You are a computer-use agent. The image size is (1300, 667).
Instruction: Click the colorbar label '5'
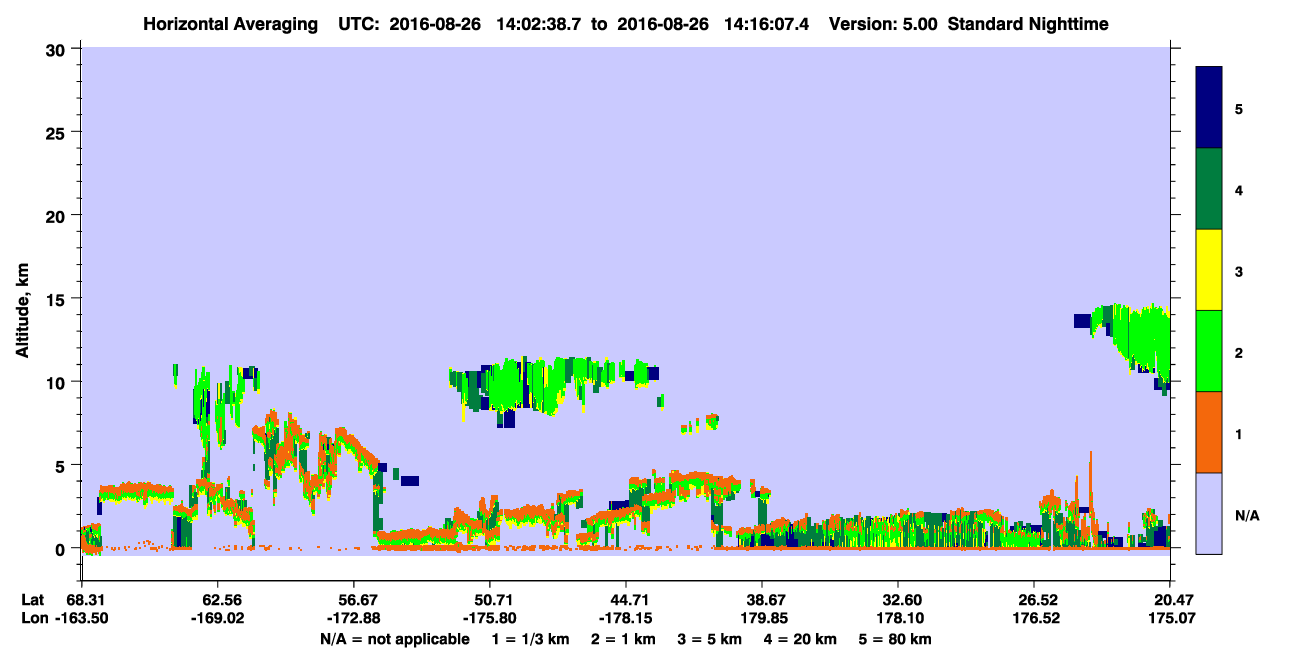pyautogui.click(x=1239, y=109)
